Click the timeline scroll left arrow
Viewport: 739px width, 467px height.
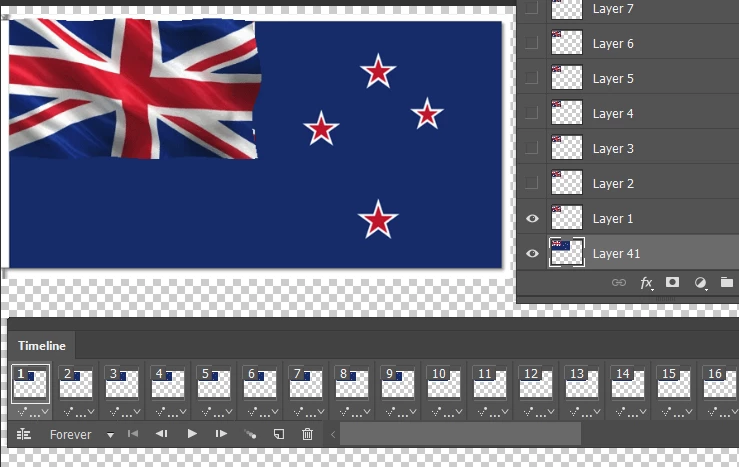point(333,434)
